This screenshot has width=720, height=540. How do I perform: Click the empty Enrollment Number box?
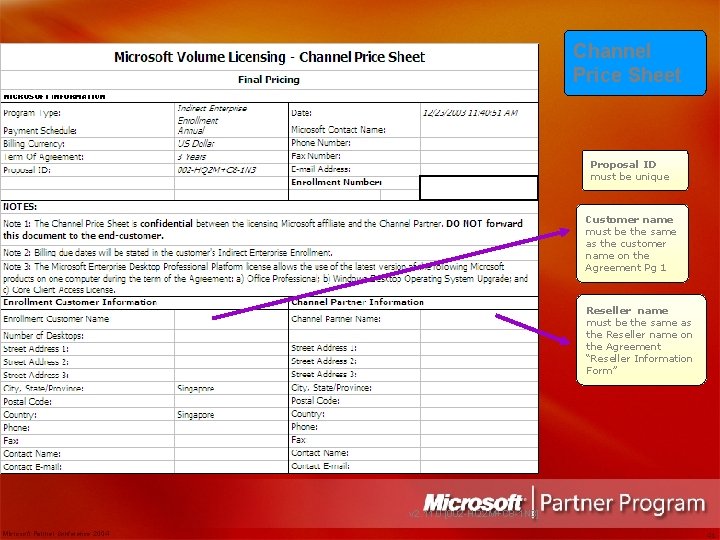point(478,188)
